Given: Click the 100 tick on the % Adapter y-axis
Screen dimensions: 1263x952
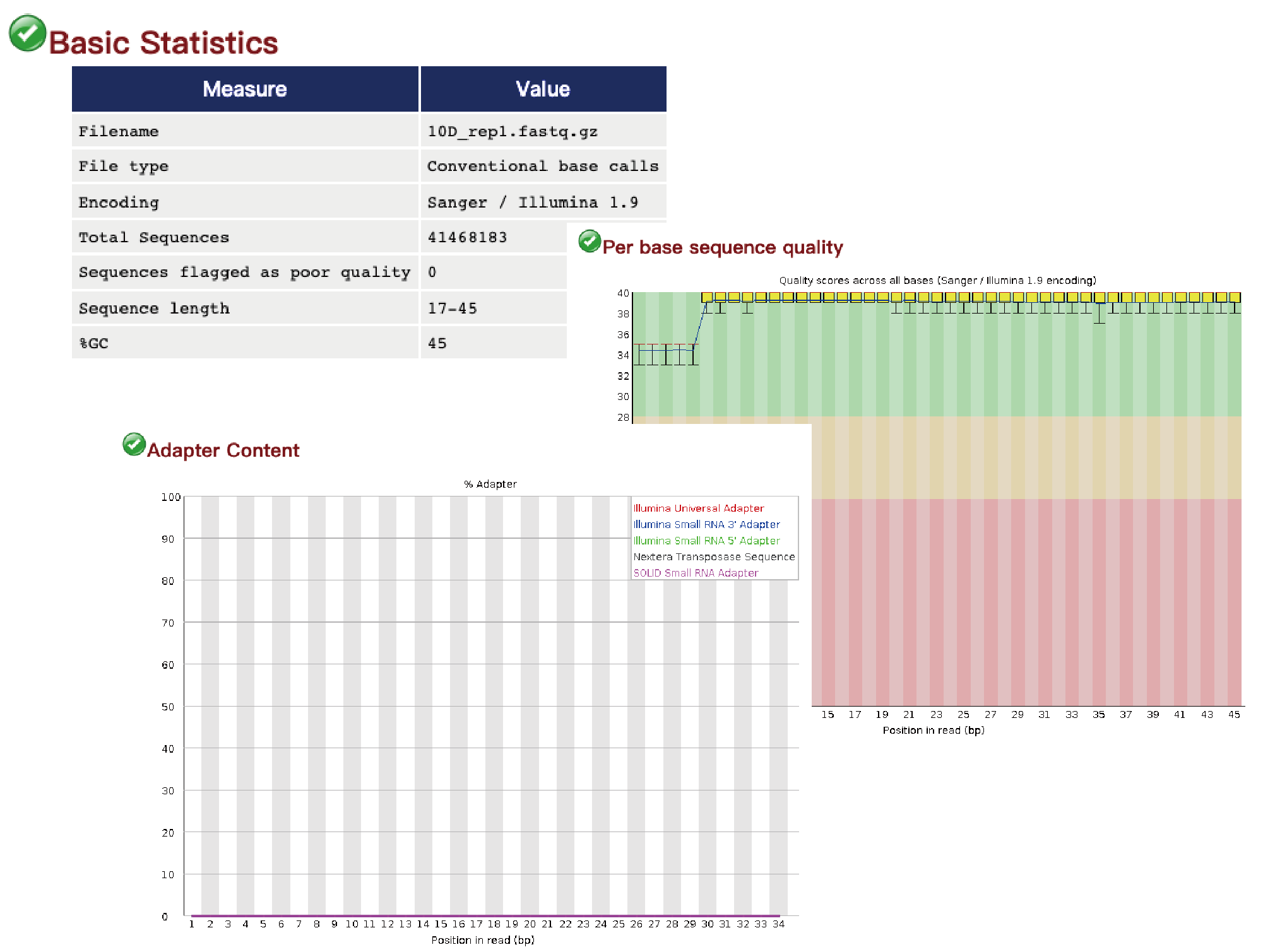Looking at the screenshot, I should [x=171, y=497].
